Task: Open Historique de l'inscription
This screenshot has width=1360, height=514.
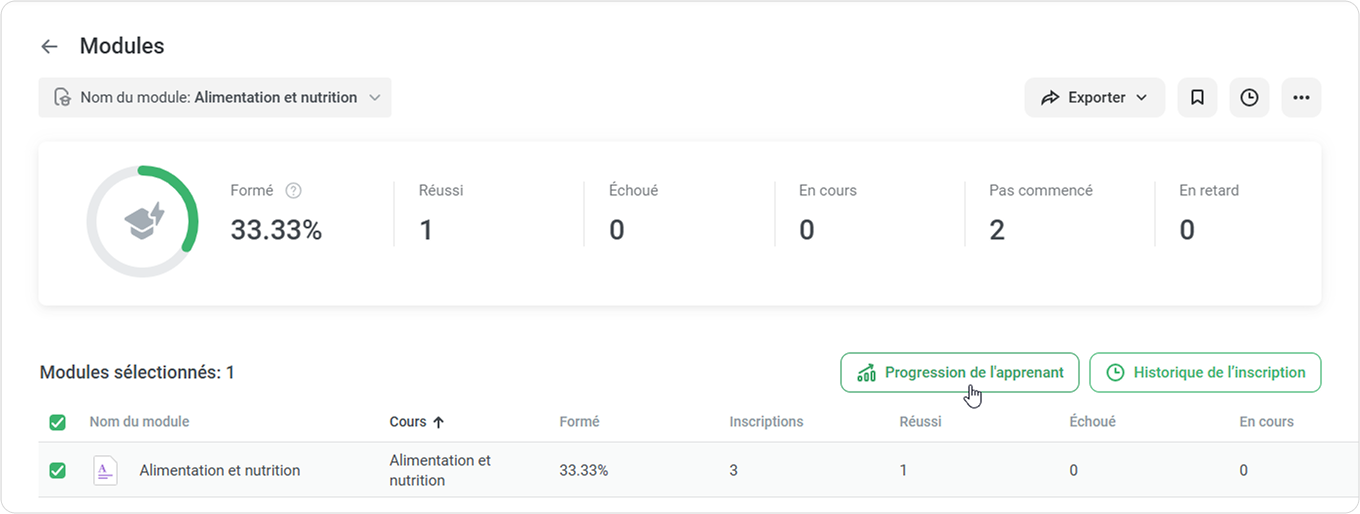Action: pyautogui.click(x=1205, y=373)
